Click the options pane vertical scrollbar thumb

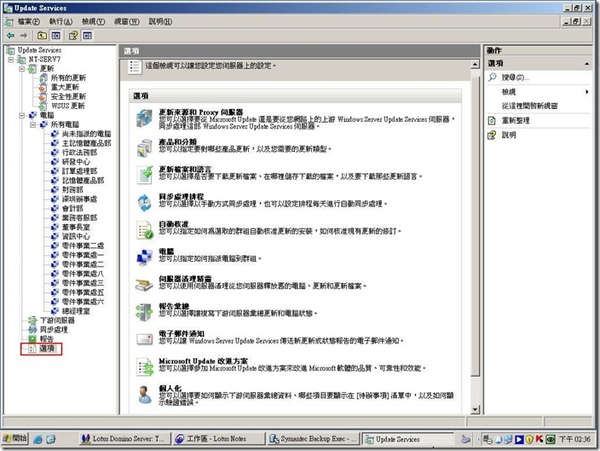[x=475, y=226]
